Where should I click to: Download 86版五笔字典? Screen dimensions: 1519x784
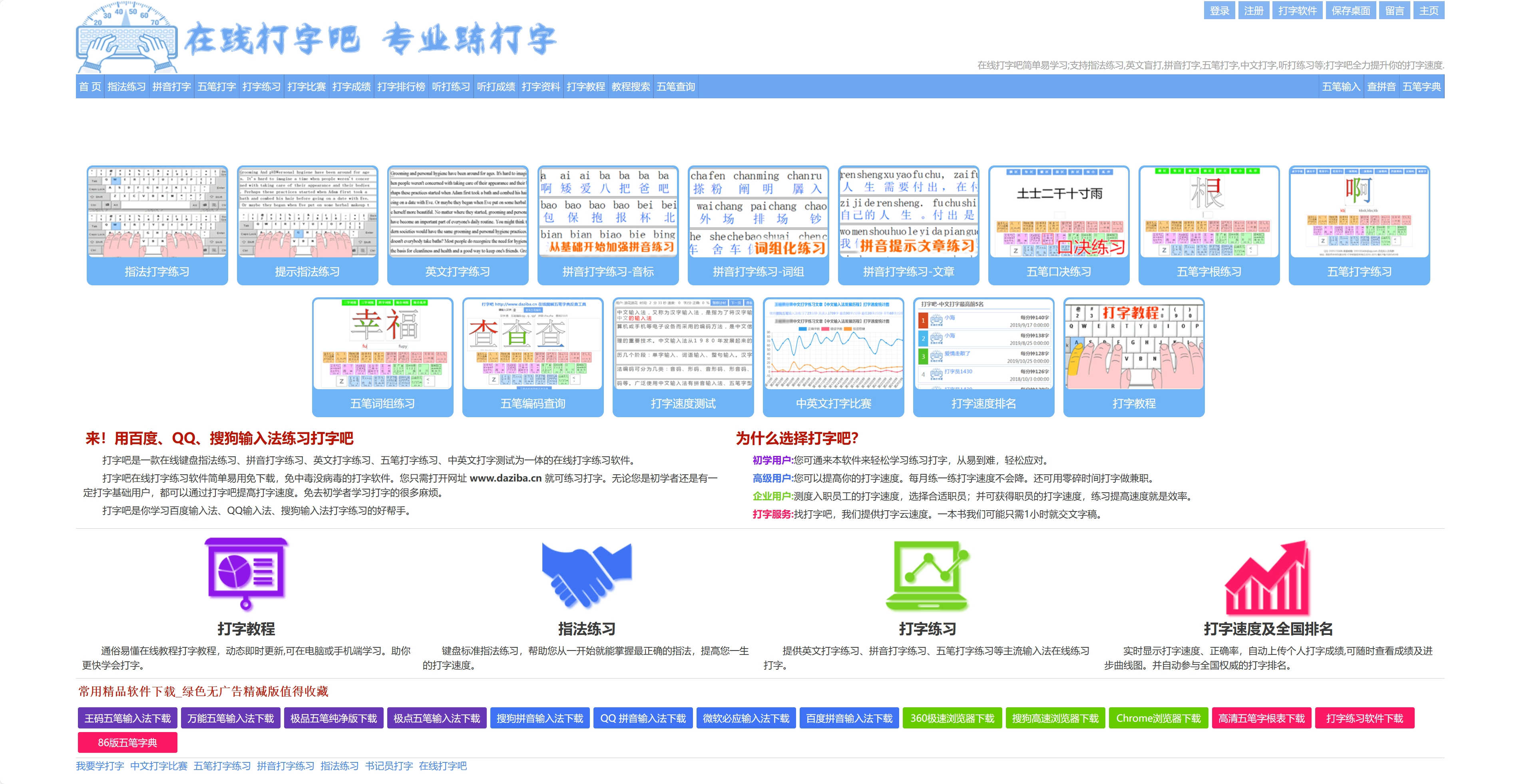127,743
